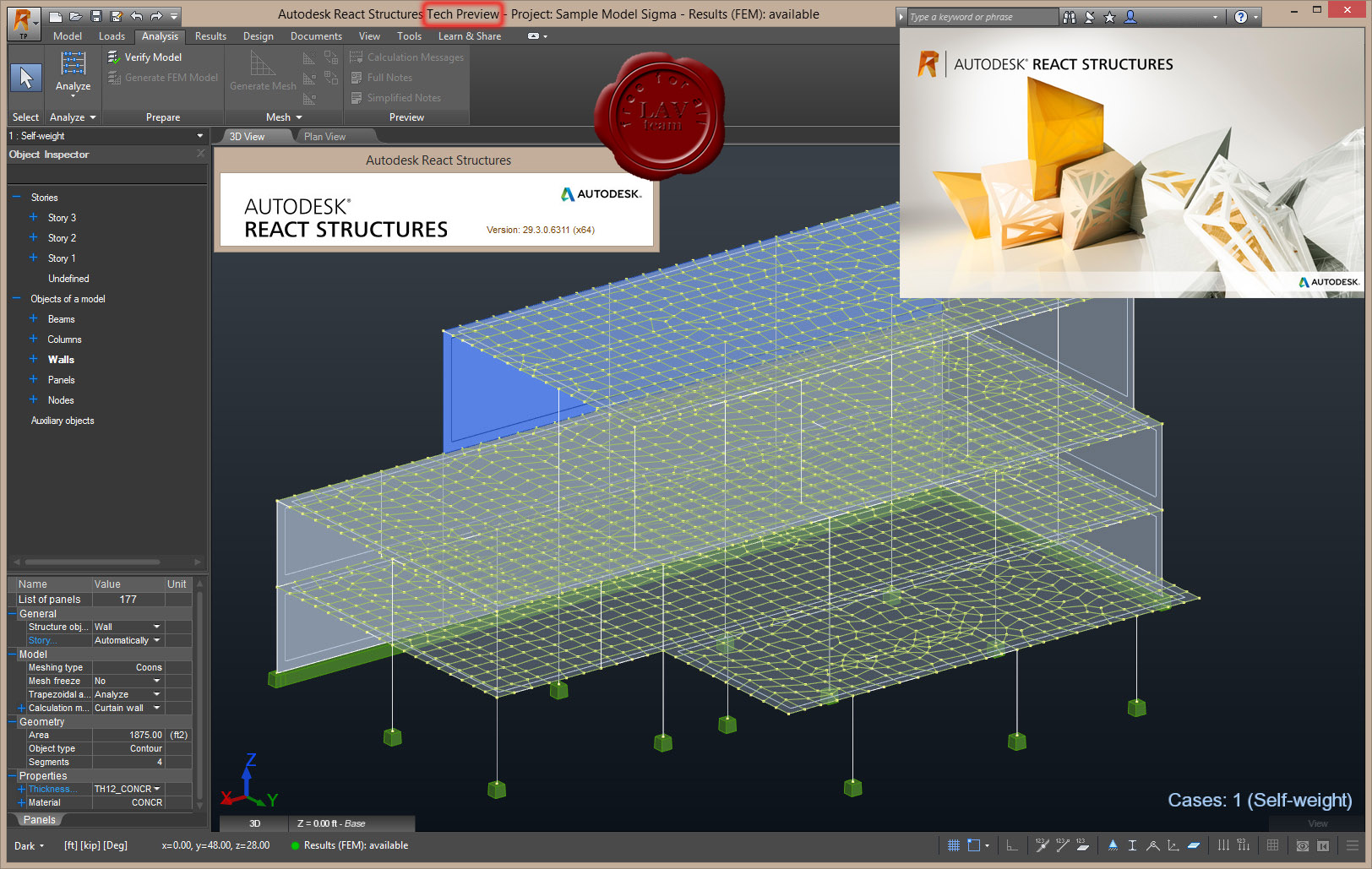The width and height of the screenshot is (1372, 869).
Task: Switch to the Loads ribbon tab
Action: click(112, 36)
